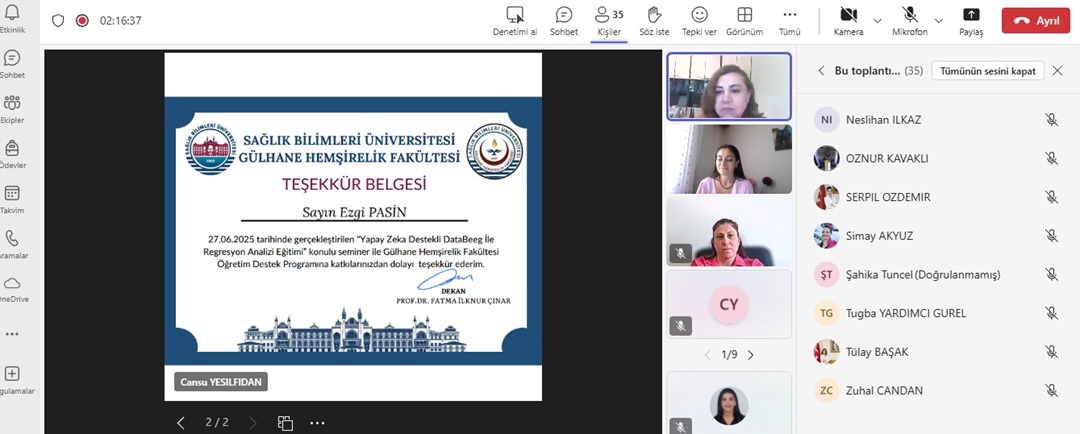Open Sohbet in the left sidebar
Viewport: 1080px width, 434px height.
pyautogui.click(x=12, y=63)
